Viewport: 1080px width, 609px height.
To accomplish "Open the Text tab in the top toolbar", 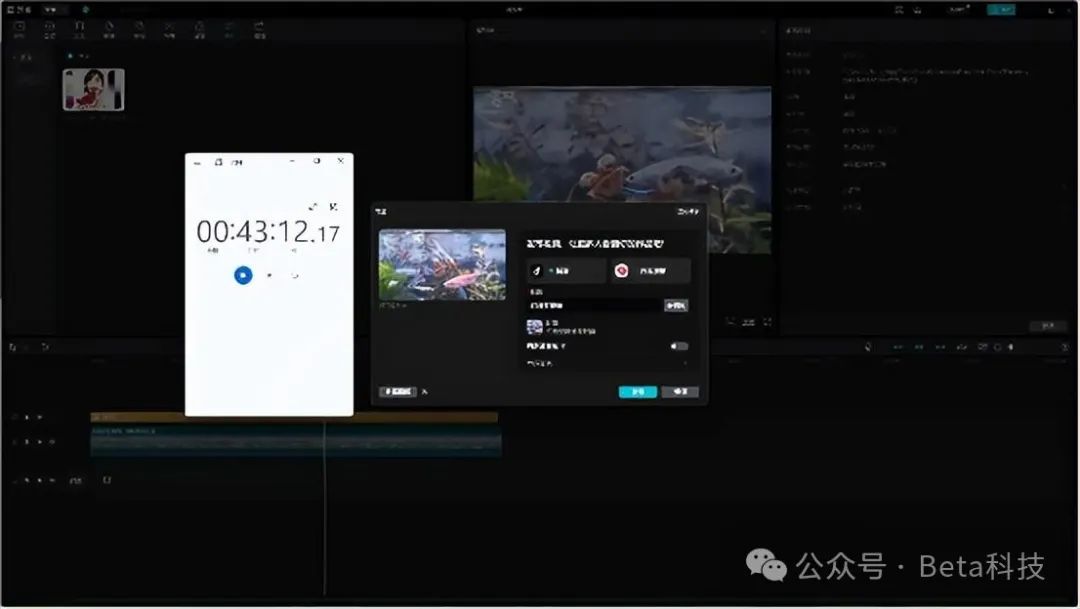I will (x=79, y=29).
